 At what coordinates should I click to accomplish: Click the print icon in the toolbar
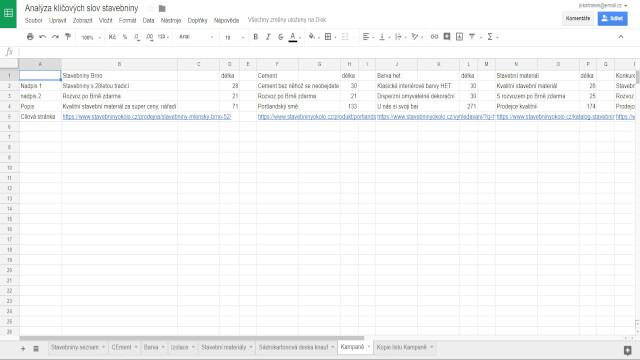click(30, 37)
